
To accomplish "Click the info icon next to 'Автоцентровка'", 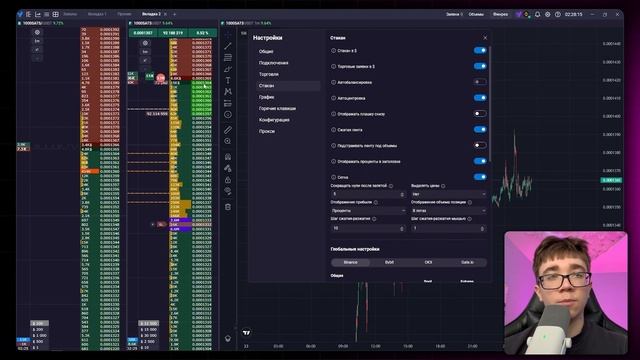I will 333,98.
